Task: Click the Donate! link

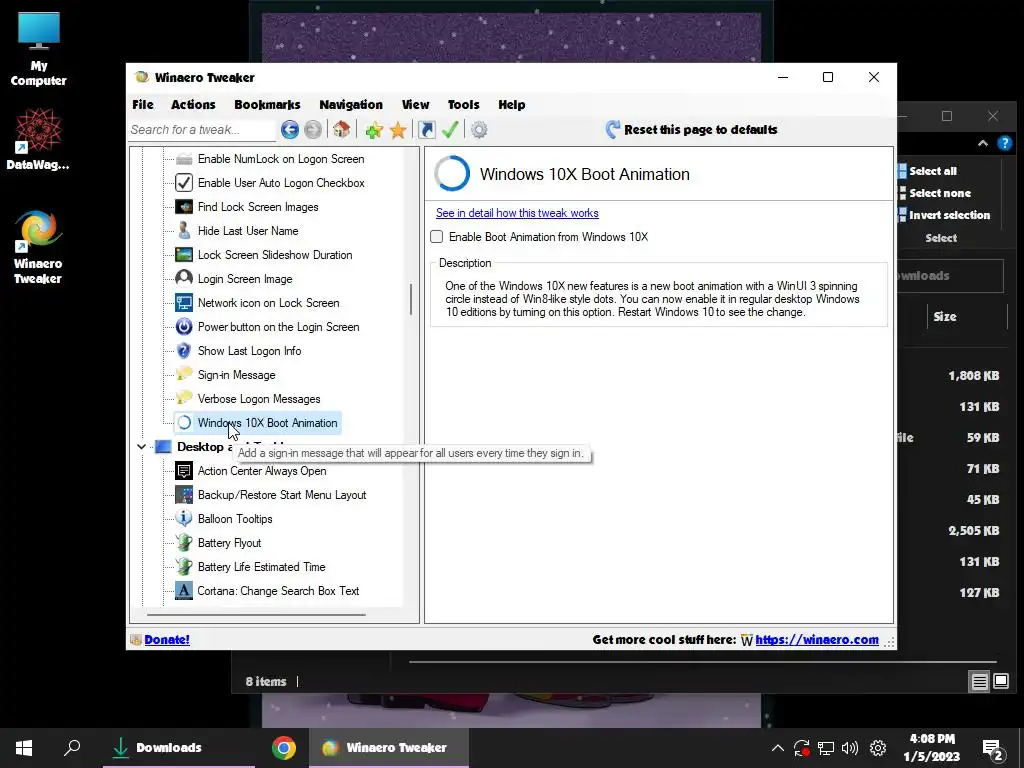Action: (x=167, y=639)
